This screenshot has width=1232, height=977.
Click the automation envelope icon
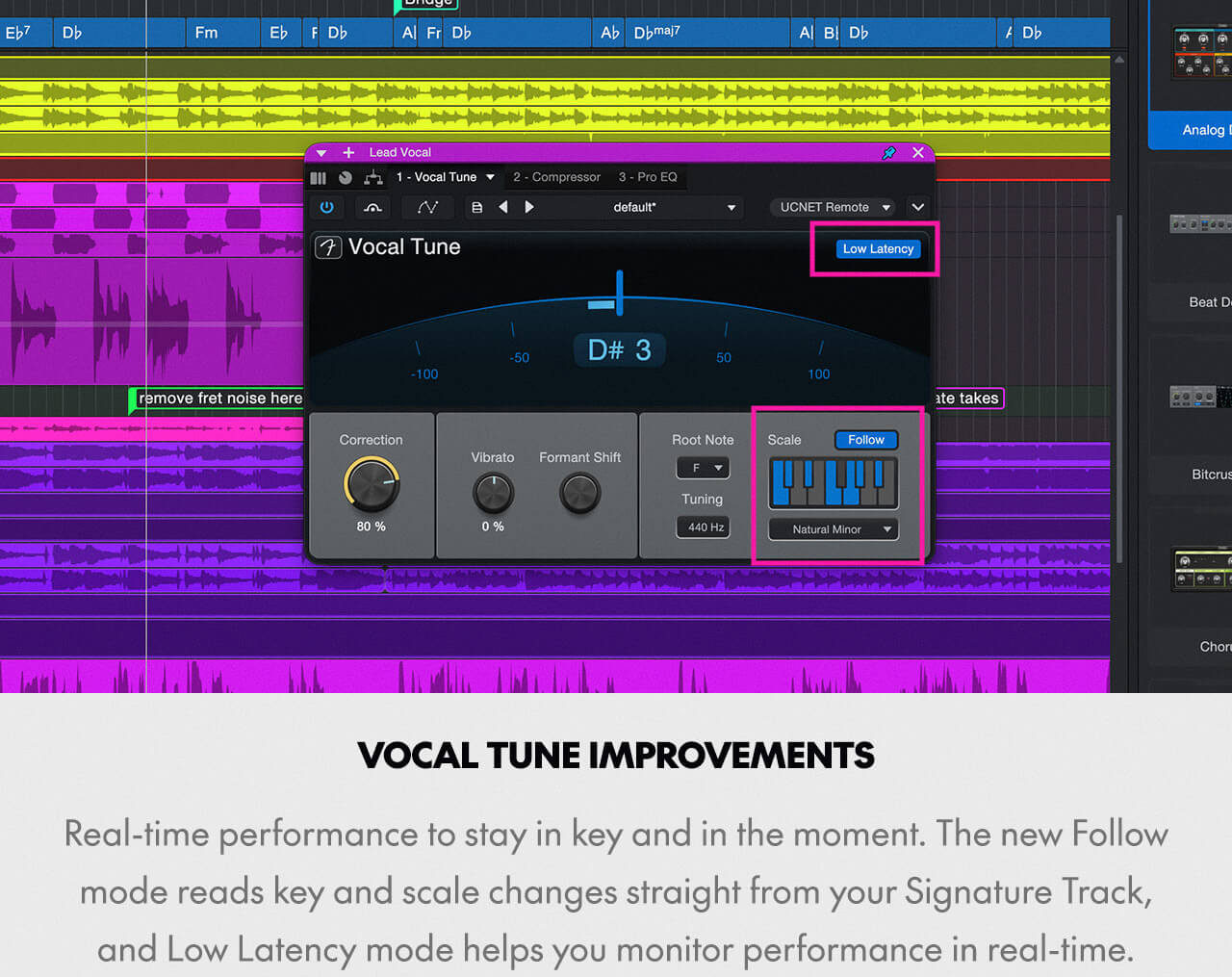click(x=428, y=207)
